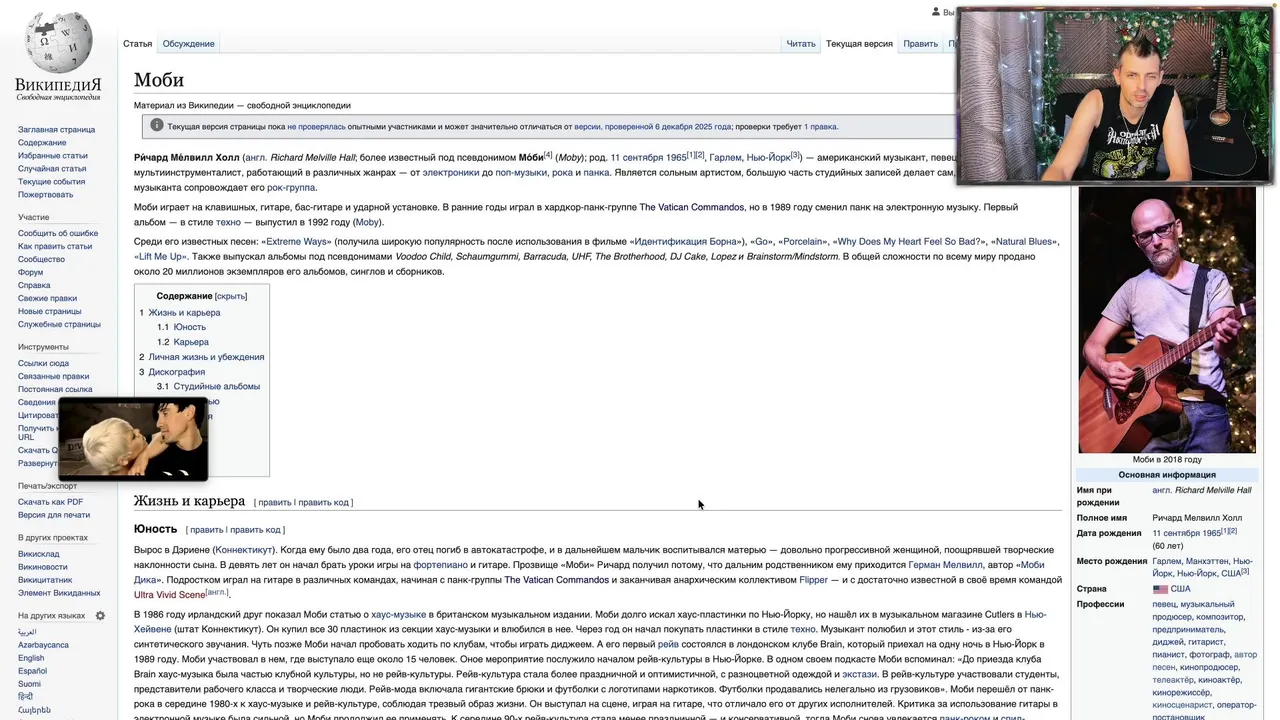Click the Wikipedia globe logo
Screen dimensions: 1280x720
(x=58, y=42)
